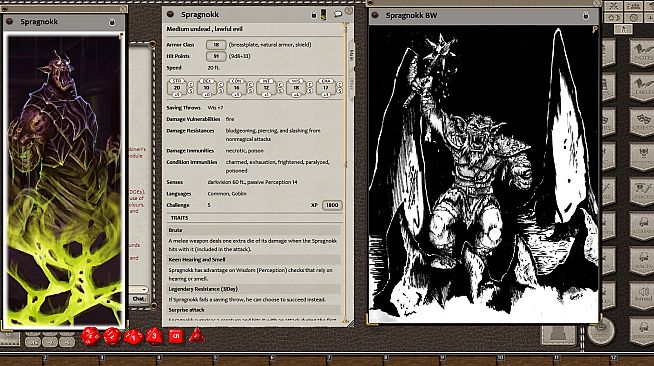This screenshot has width=654, height=366.
Task: Open the Parcels sidebar button
Action: click(x=641, y=191)
